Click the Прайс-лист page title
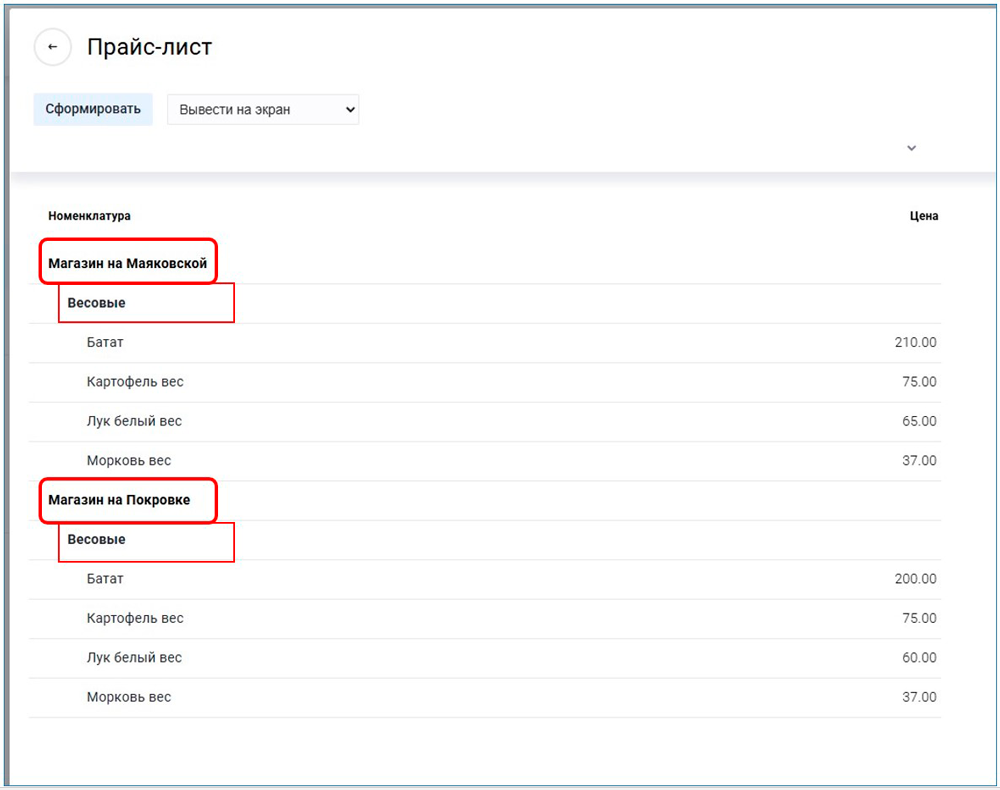The image size is (1000, 790). tap(149, 47)
